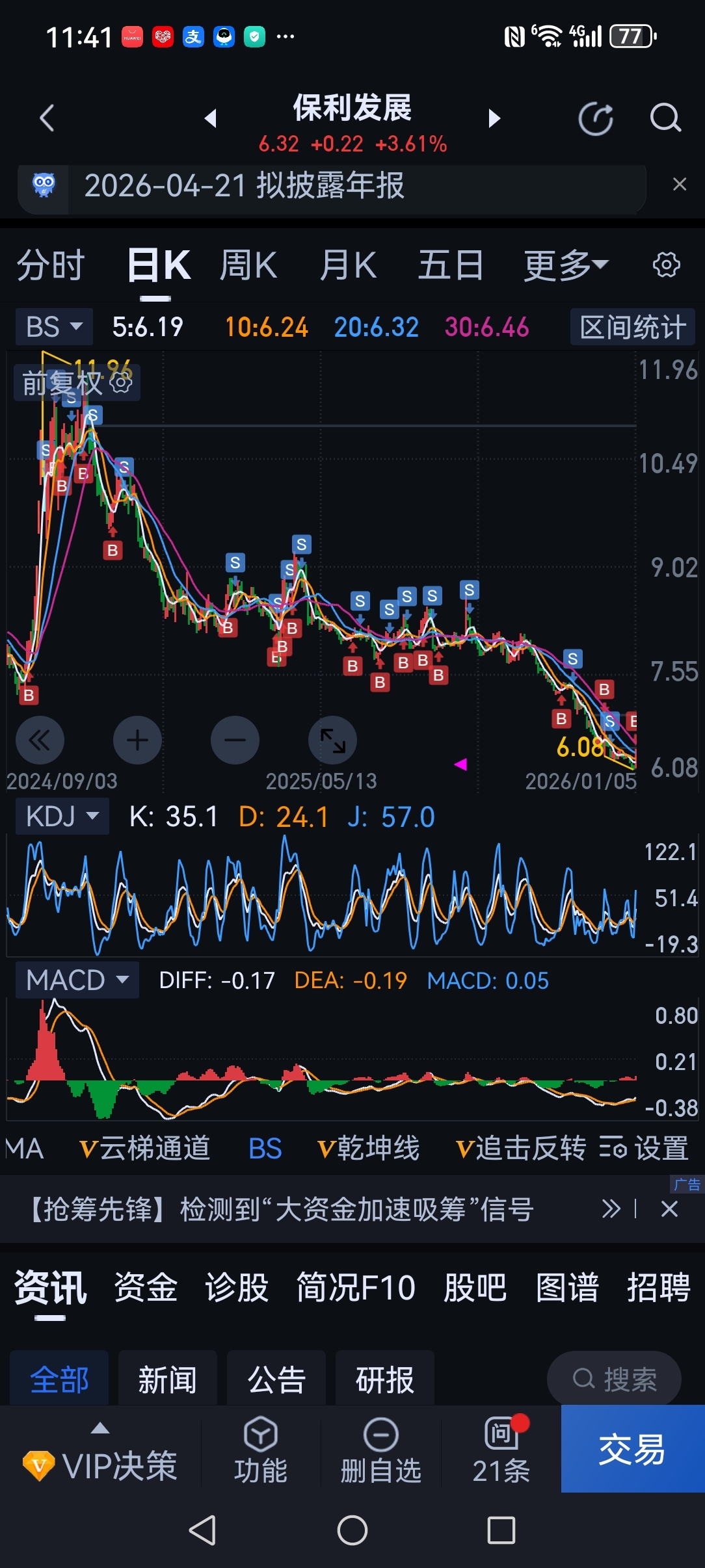Open the 21条 questions icon

coord(501,1450)
